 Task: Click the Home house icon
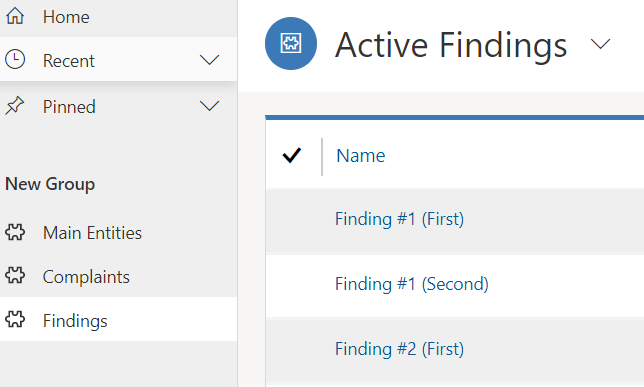[15, 16]
